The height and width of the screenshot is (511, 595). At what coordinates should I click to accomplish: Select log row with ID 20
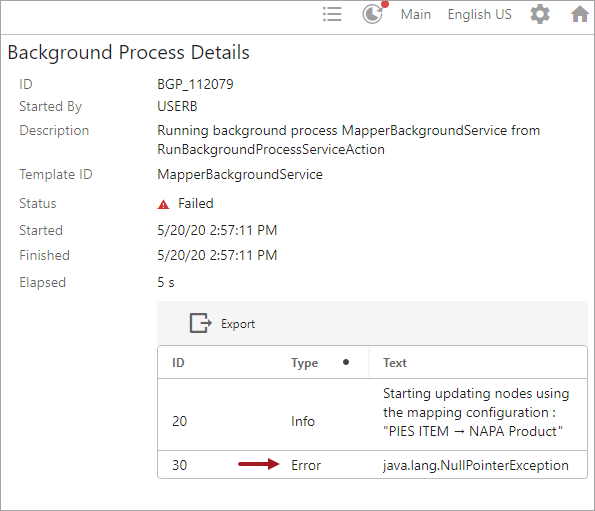pos(372,414)
